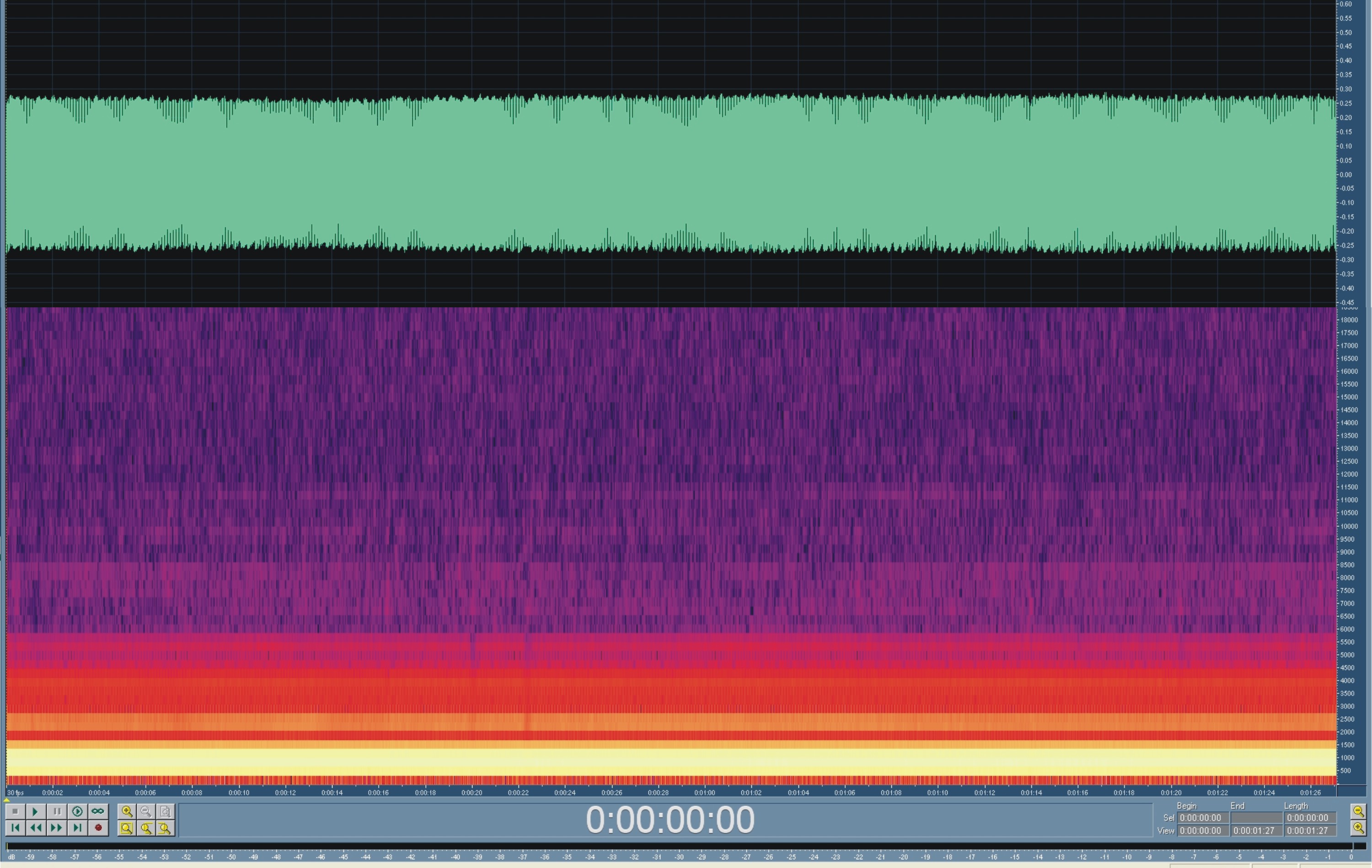This screenshot has height=868, width=1372.
Task: Pause playback with the Pause button
Action: [x=56, y=811]
